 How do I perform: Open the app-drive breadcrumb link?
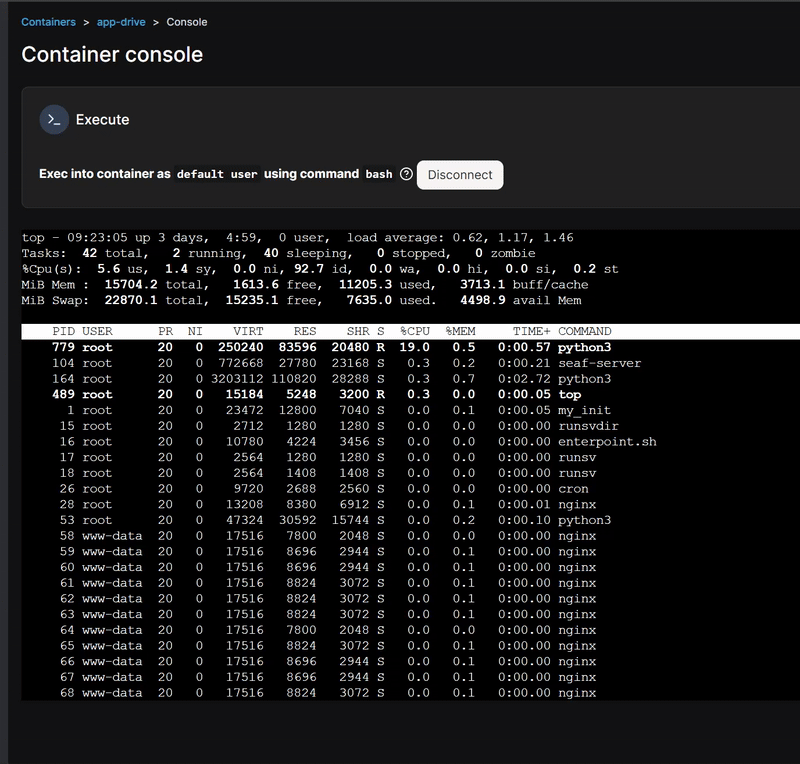coord(121,22)
